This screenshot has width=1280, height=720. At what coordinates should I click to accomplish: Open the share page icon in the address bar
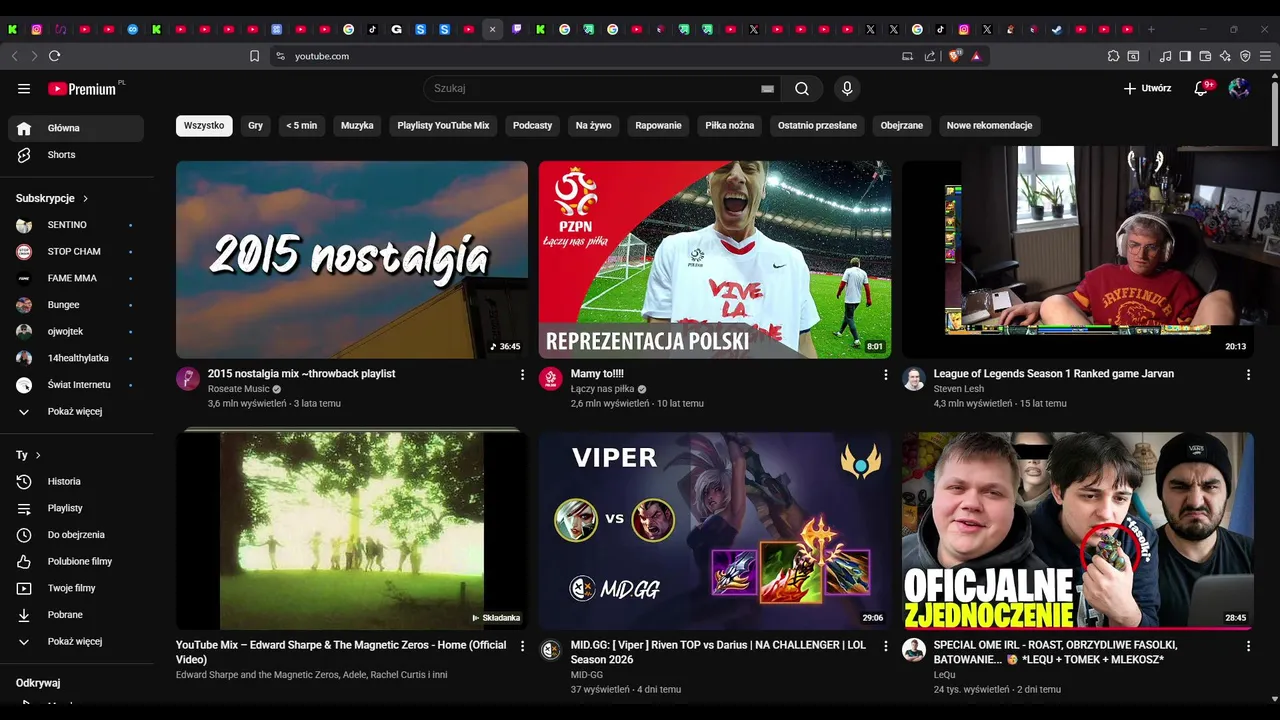click(930, 56)
